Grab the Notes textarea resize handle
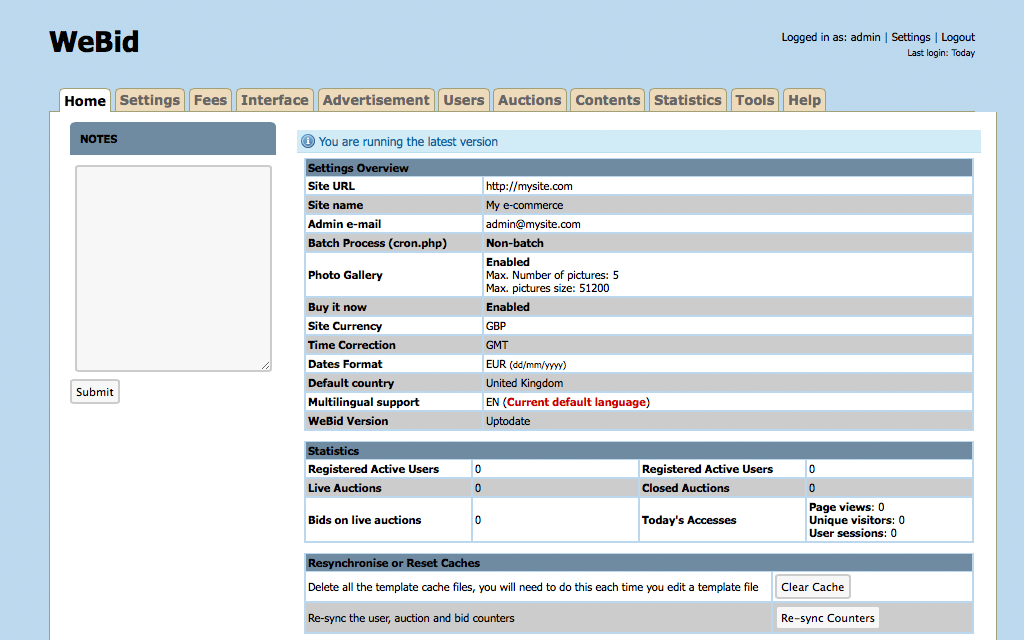1024x640 pixels. tap(266, 366)
